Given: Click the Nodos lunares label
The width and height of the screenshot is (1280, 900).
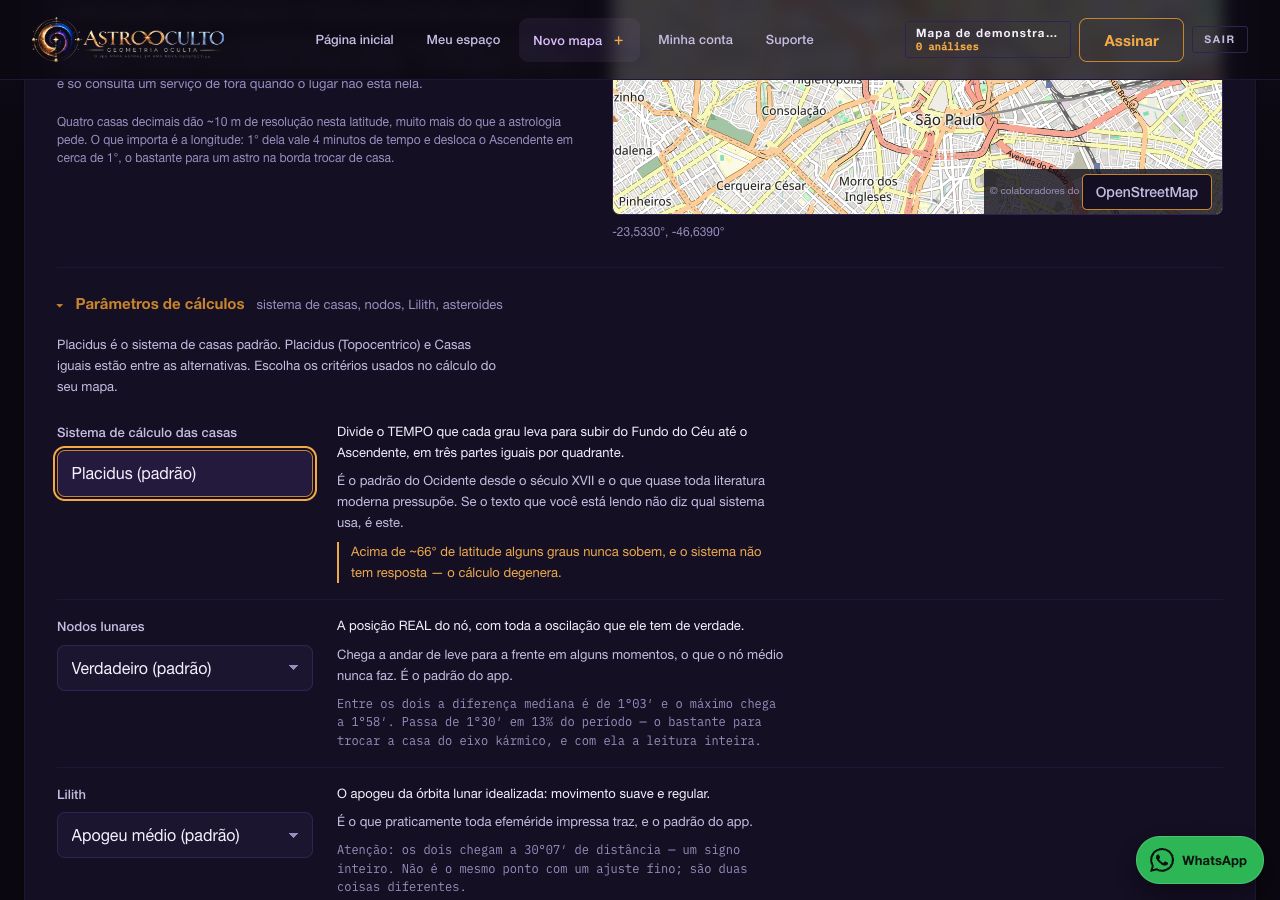Looking at the screenshot, I should point(100,626).
